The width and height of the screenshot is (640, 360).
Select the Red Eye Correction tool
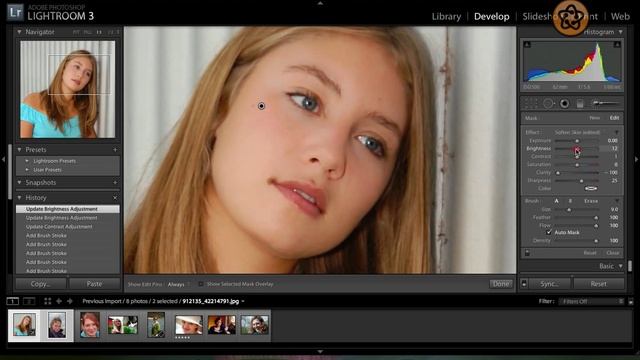click(564, 104)
